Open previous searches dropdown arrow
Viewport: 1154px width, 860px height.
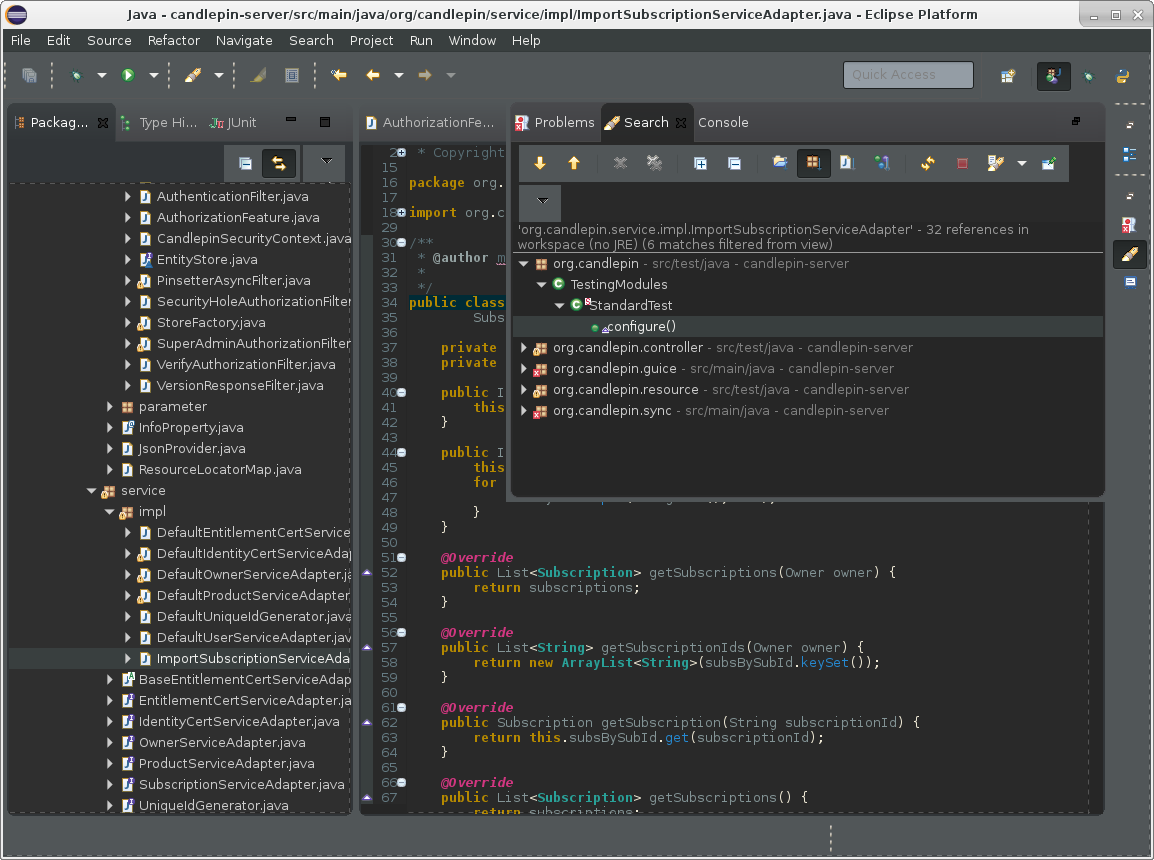tap(1022, 163)
